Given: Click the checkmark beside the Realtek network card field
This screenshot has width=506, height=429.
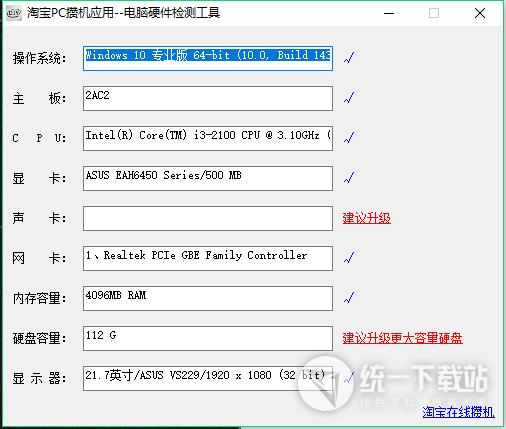Looking at the screenshot, I should pyautogui.click(x=349, y=257).
